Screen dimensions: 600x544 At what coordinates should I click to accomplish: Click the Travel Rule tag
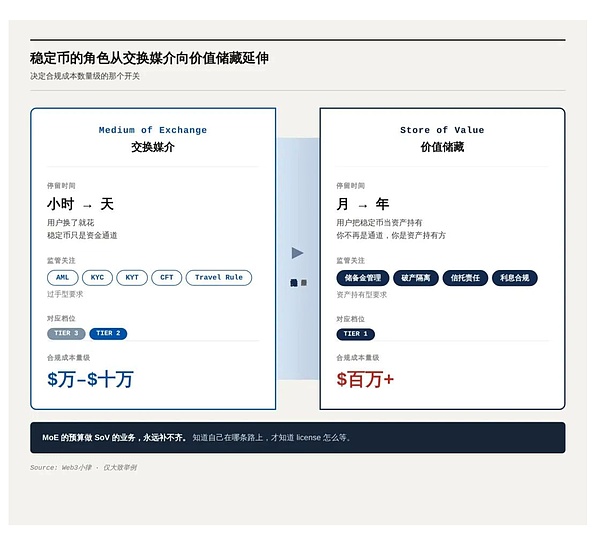click(x=218, y=278)
